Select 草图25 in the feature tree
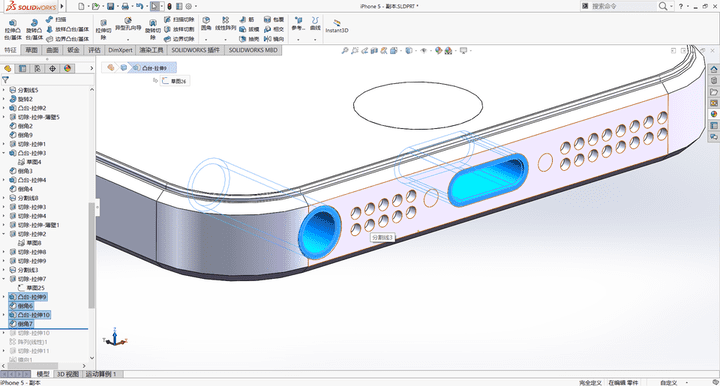The width and height of the screenshot is (720, 386). tap(32, 288)
